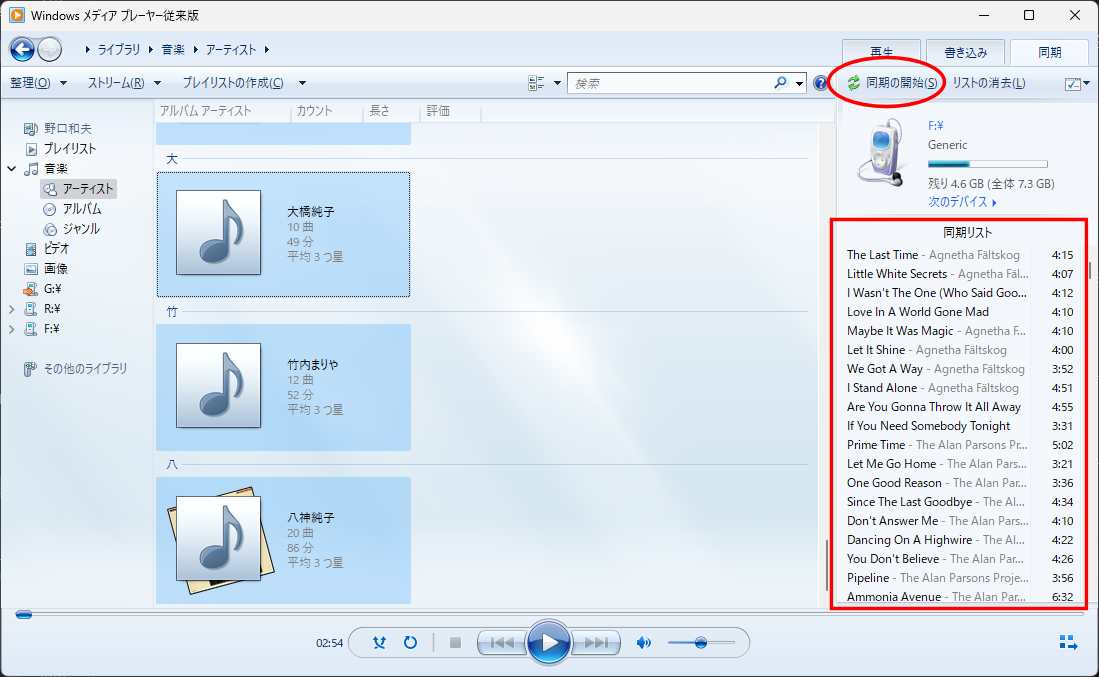Image resolution: width=1099 pixels, height=677 pixels.
Task: Expand the R:¥ drive node
Action: click(x=12, y=309)
